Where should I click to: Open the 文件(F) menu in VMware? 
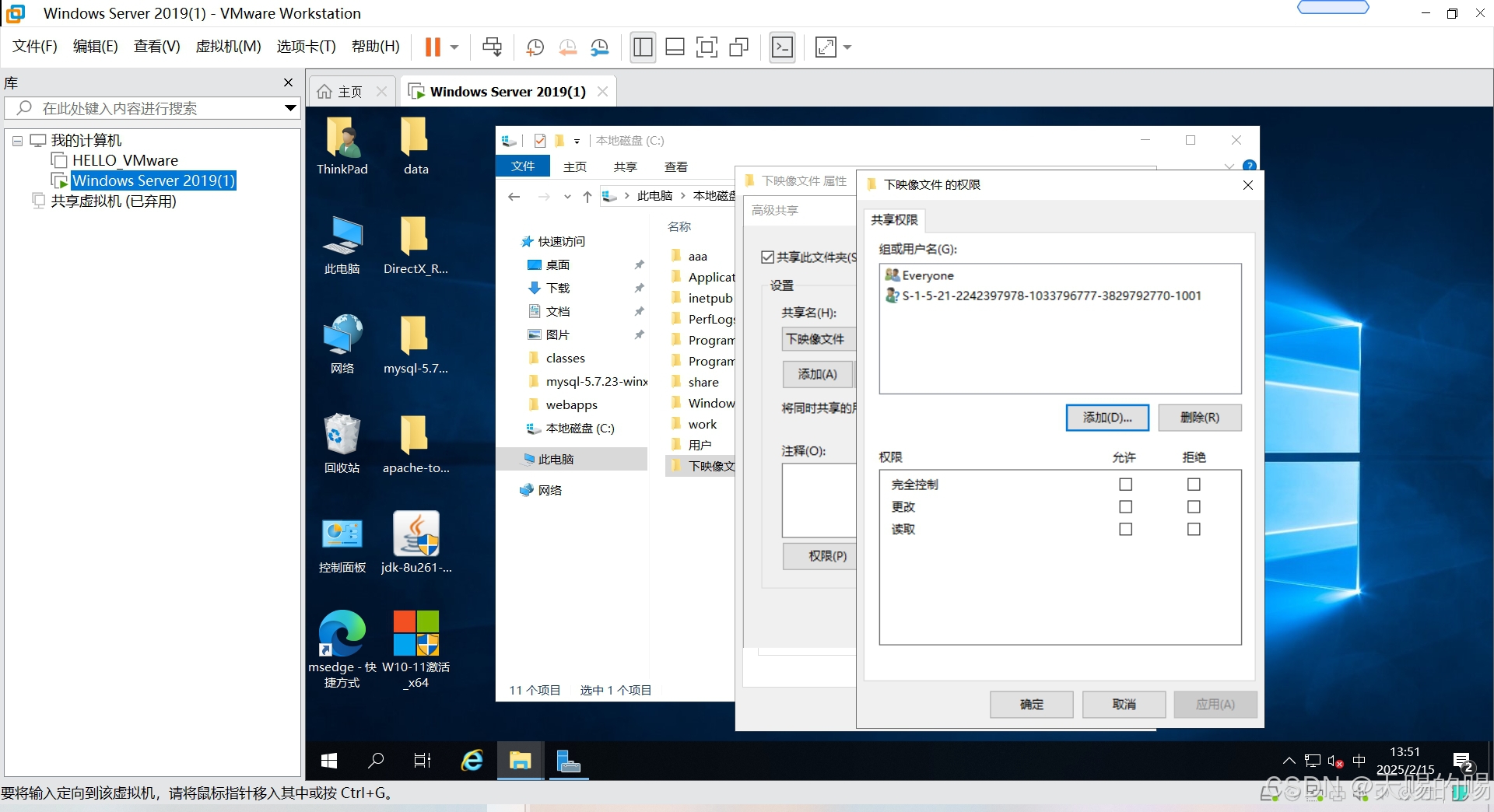tap(35, 47)
